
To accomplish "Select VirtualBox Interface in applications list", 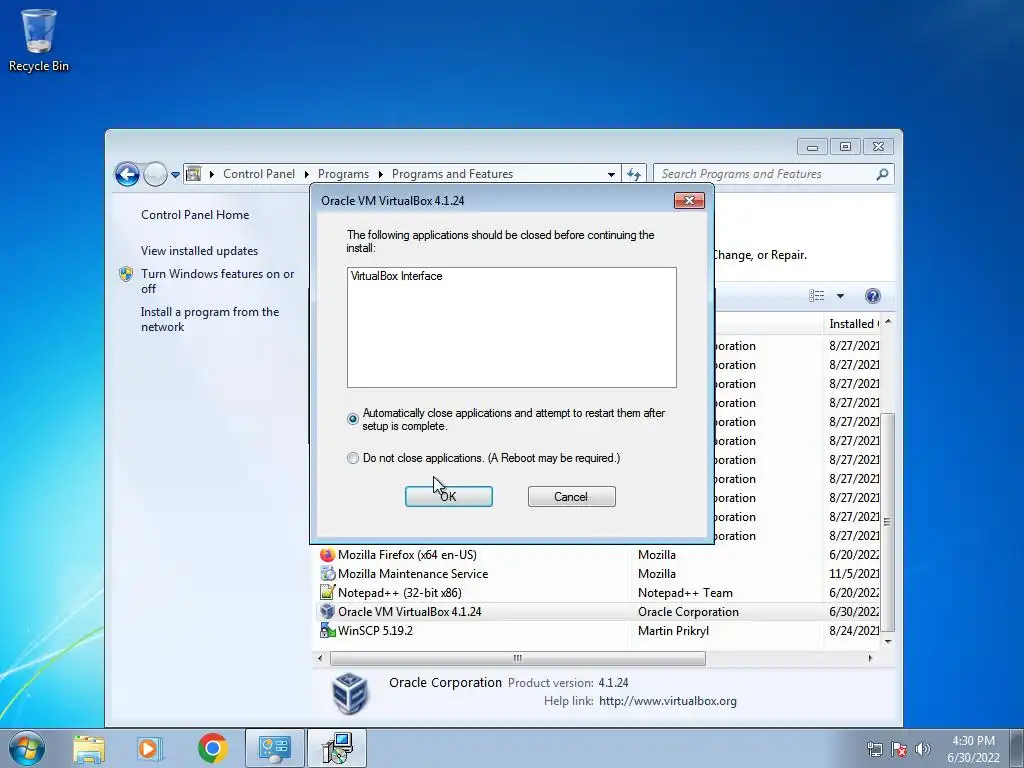I will pos(396,276).
